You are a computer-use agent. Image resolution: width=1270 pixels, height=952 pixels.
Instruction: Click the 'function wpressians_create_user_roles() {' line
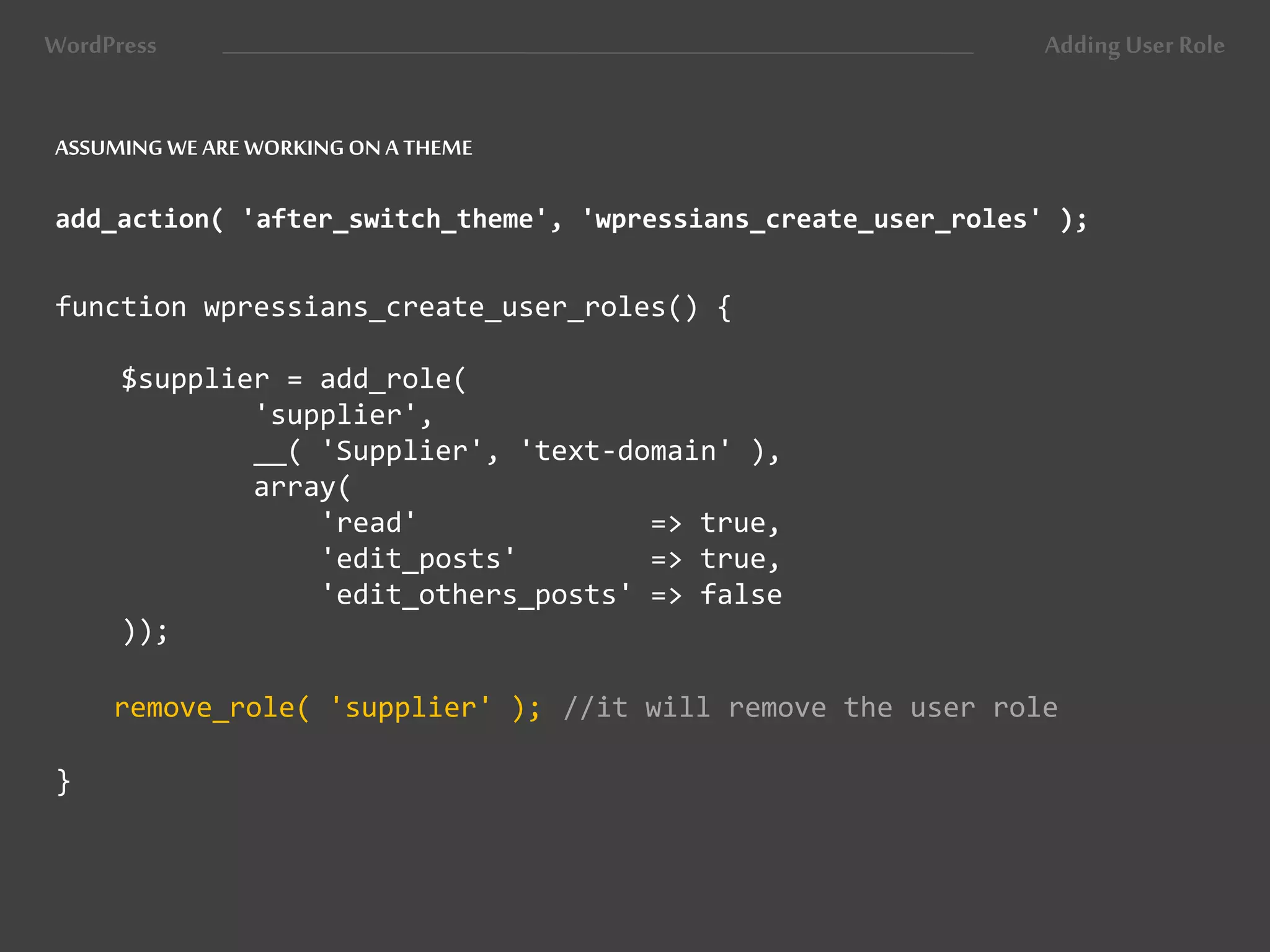coord(394,307)
